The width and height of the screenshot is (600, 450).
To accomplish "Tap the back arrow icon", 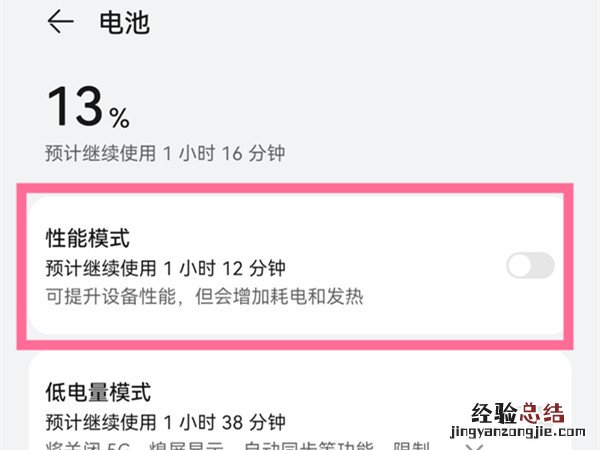I will (62, 22).
